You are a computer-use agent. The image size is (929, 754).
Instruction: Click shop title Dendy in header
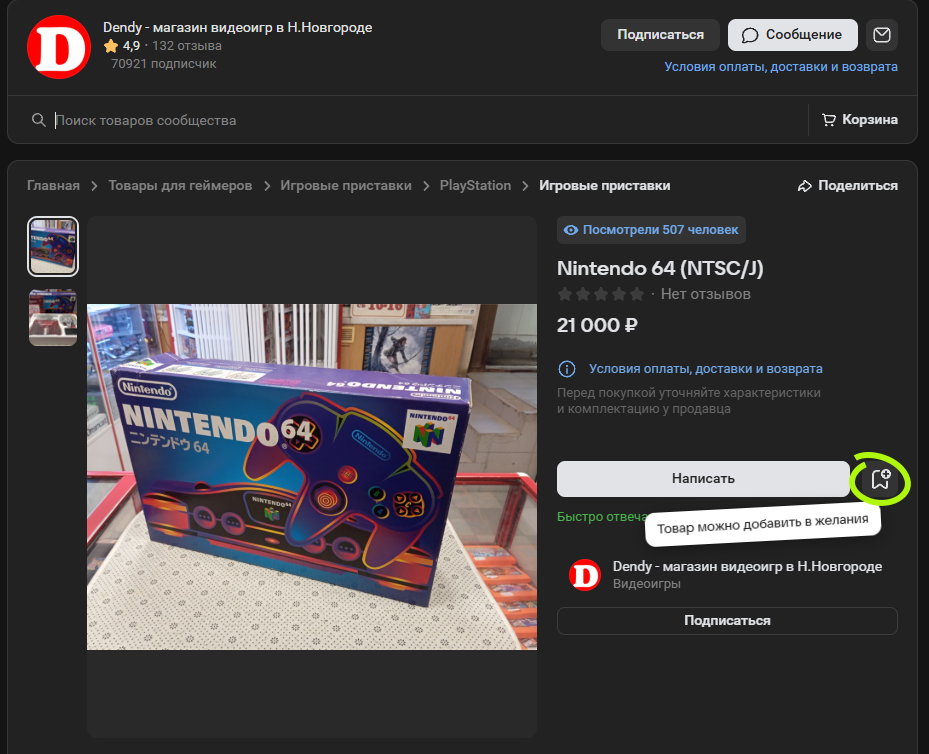coord(238,27)
